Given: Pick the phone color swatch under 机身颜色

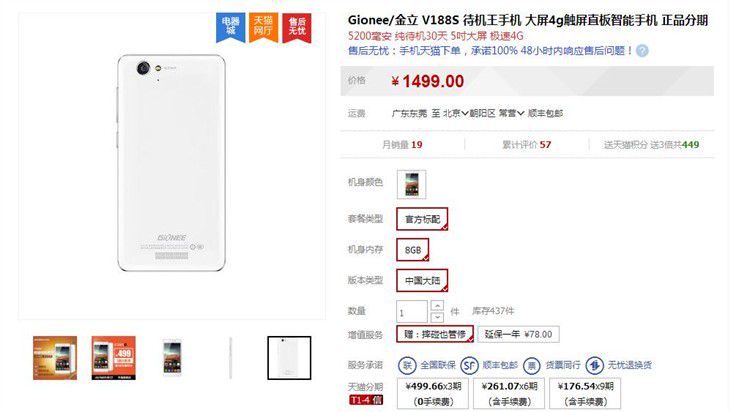Looking at the screenshot, I should pos(412,184).
